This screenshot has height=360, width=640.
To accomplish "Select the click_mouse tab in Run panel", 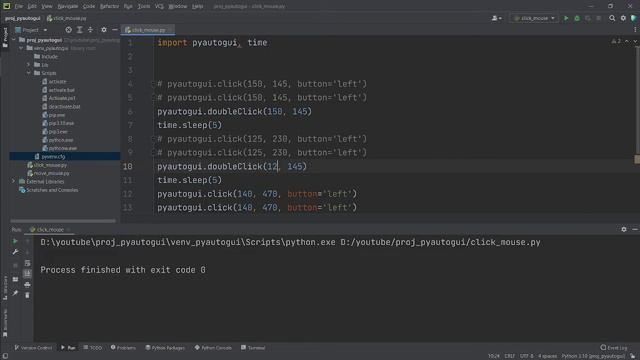I will click(50, 229).
